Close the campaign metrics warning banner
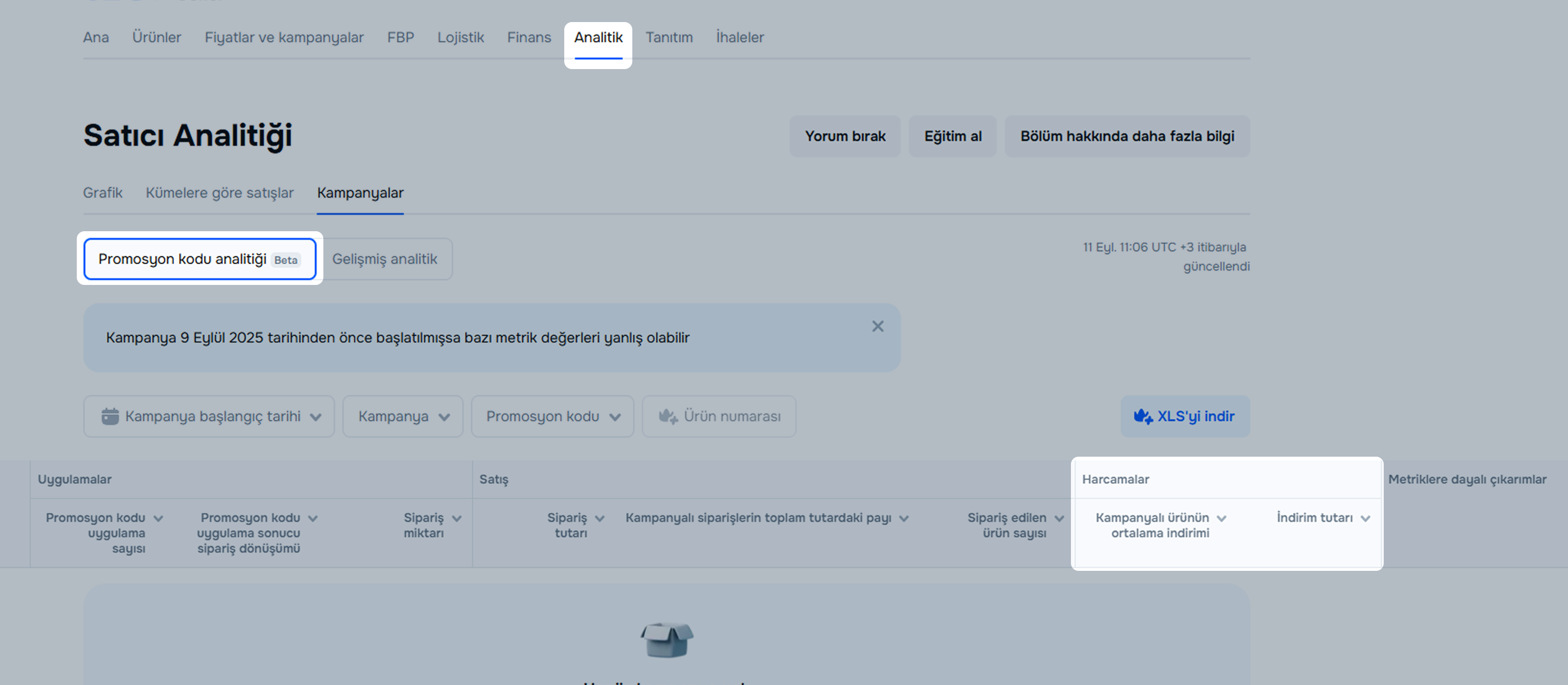This screenshot has height=685, width=1568. [x=877, y=327]
